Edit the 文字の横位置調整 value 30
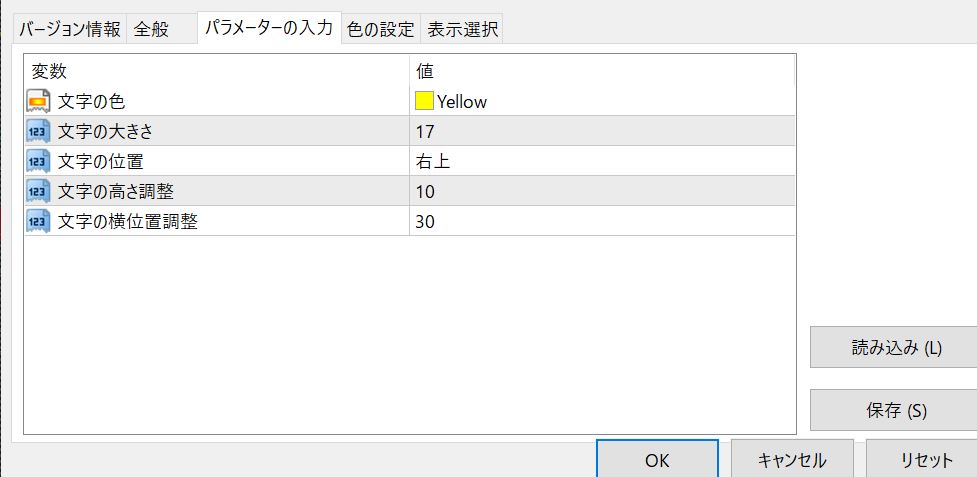The image size is (977, 477). tap(600, 221)
